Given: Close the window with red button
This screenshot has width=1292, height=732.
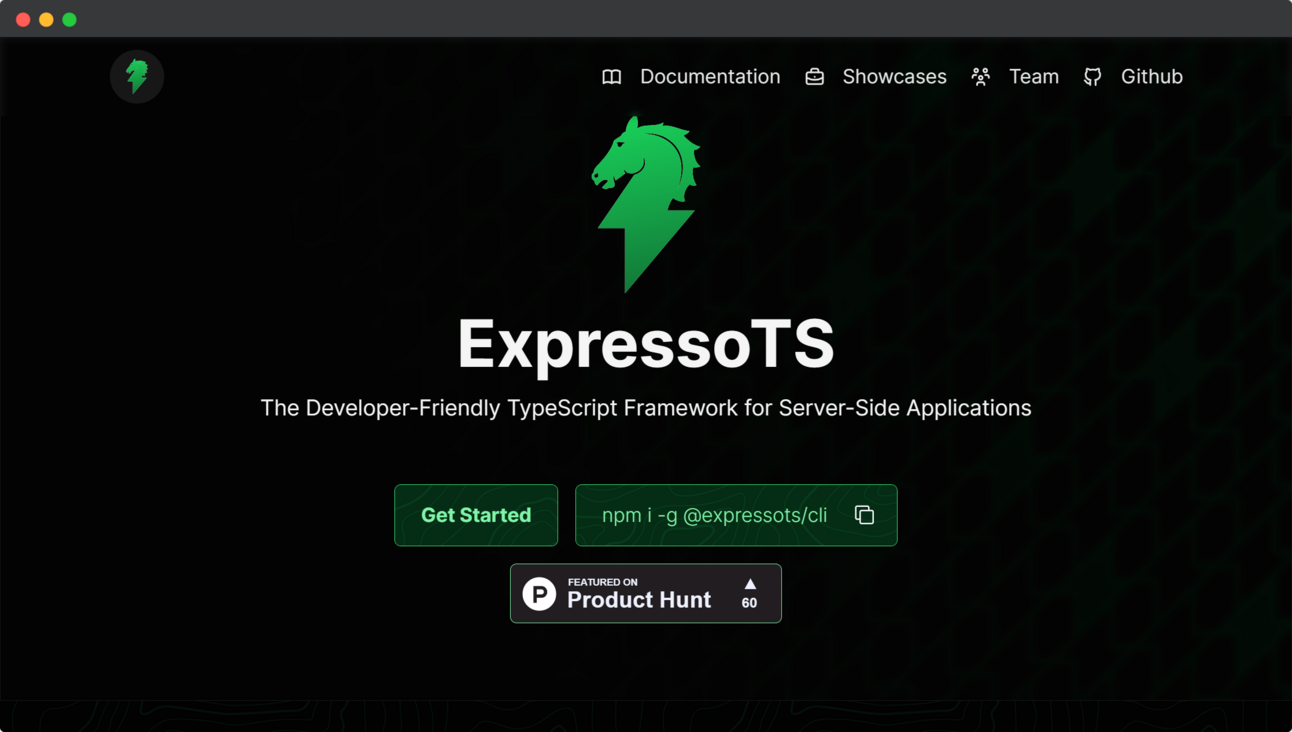Looking at the screenshot, I should tap(23, 19).
